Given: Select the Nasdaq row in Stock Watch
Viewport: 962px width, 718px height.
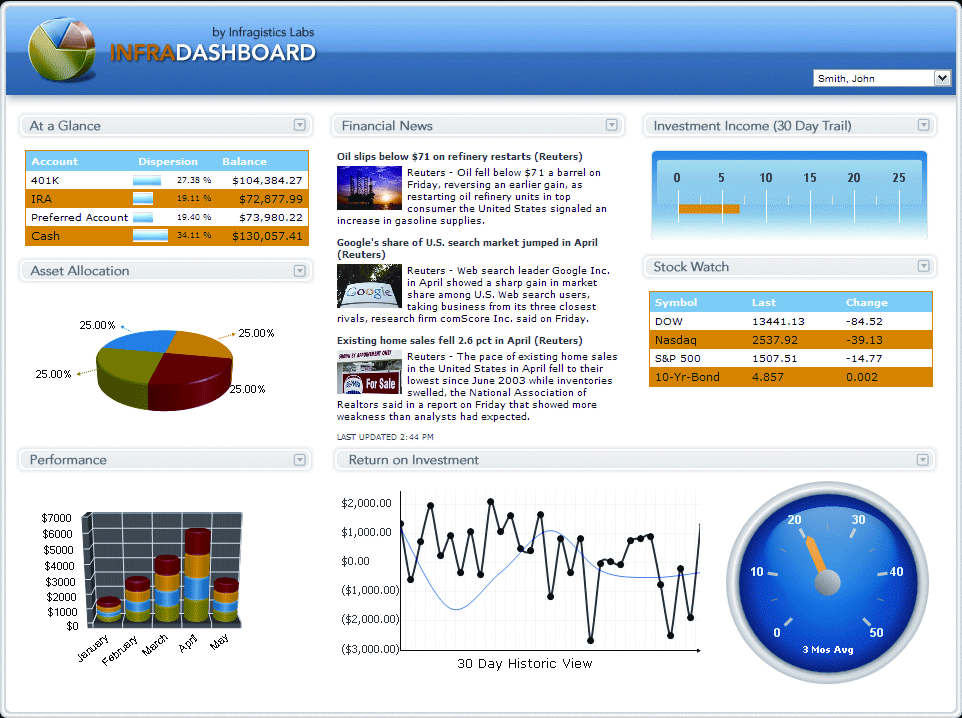Looking at the screenshot, I should click(x=790, y=340).
